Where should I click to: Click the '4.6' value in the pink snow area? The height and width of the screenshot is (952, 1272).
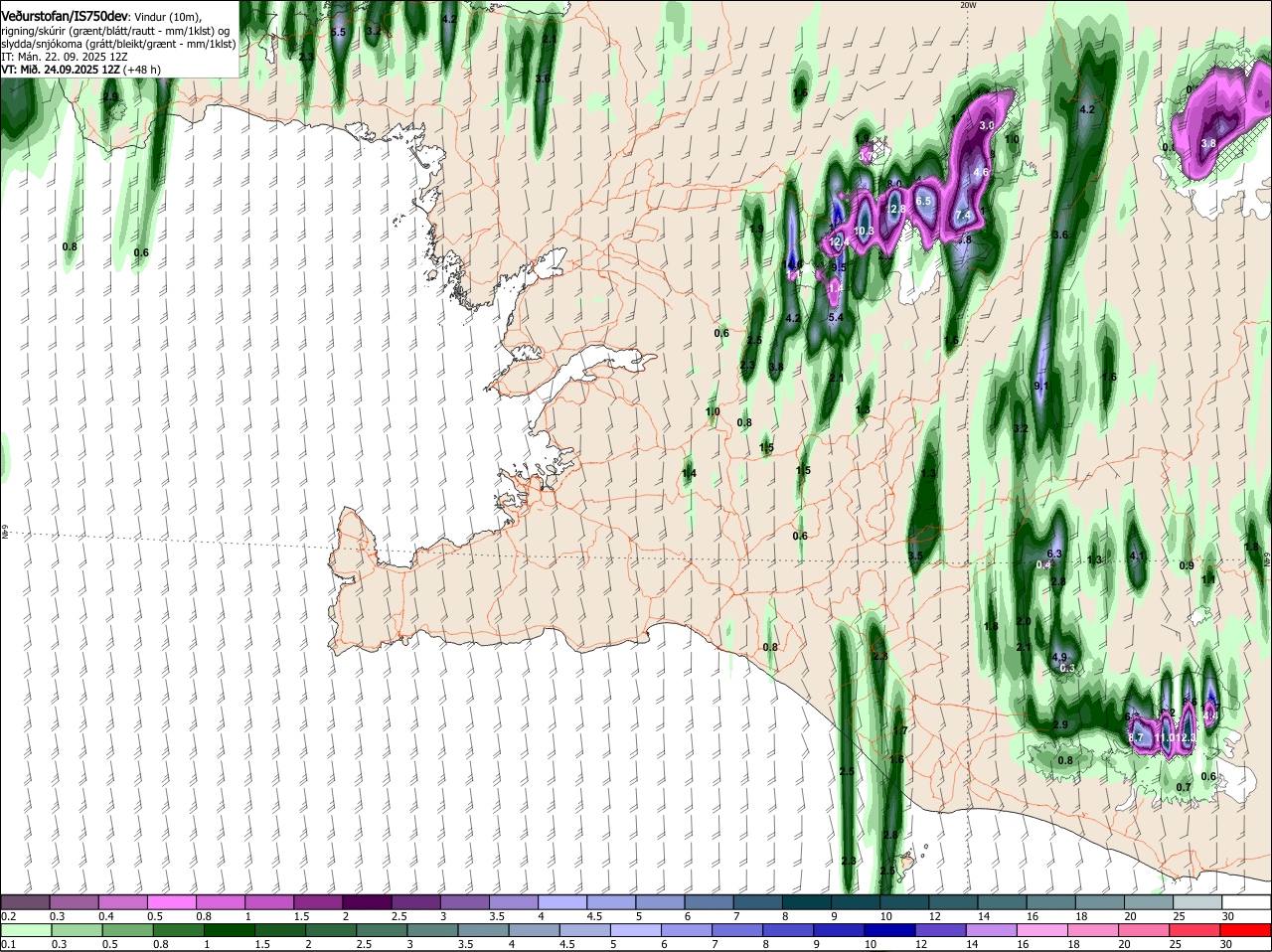point(981,172)
